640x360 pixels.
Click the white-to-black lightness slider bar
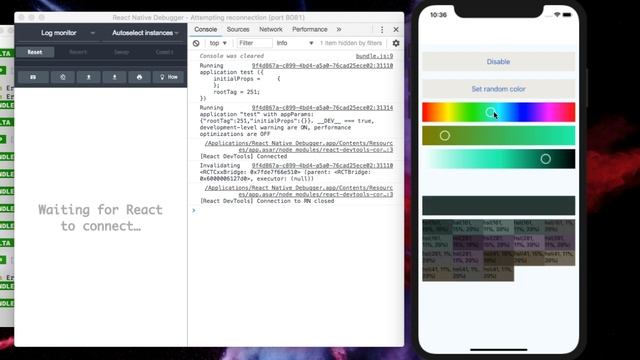498,159
